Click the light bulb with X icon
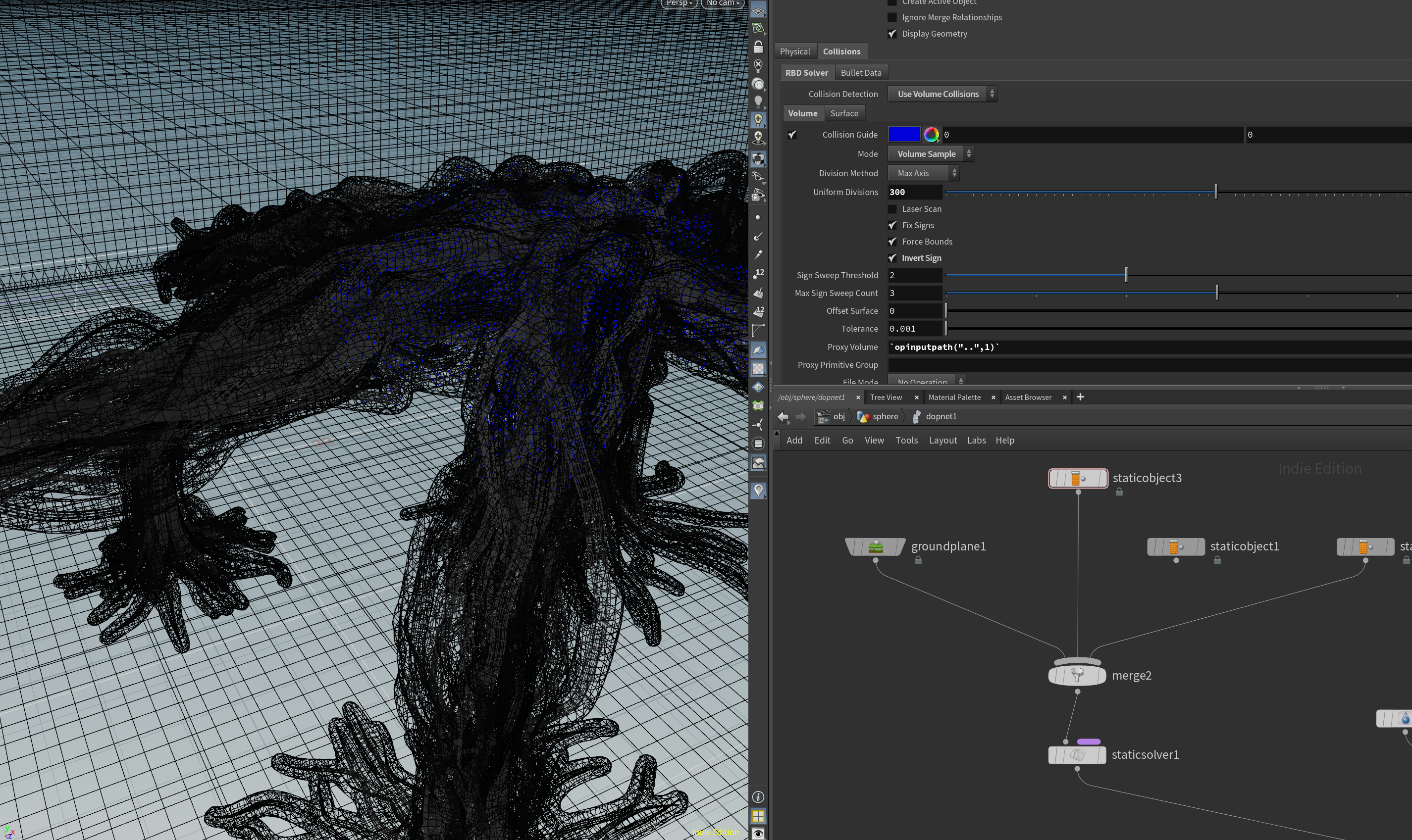 tap(758, 66)
